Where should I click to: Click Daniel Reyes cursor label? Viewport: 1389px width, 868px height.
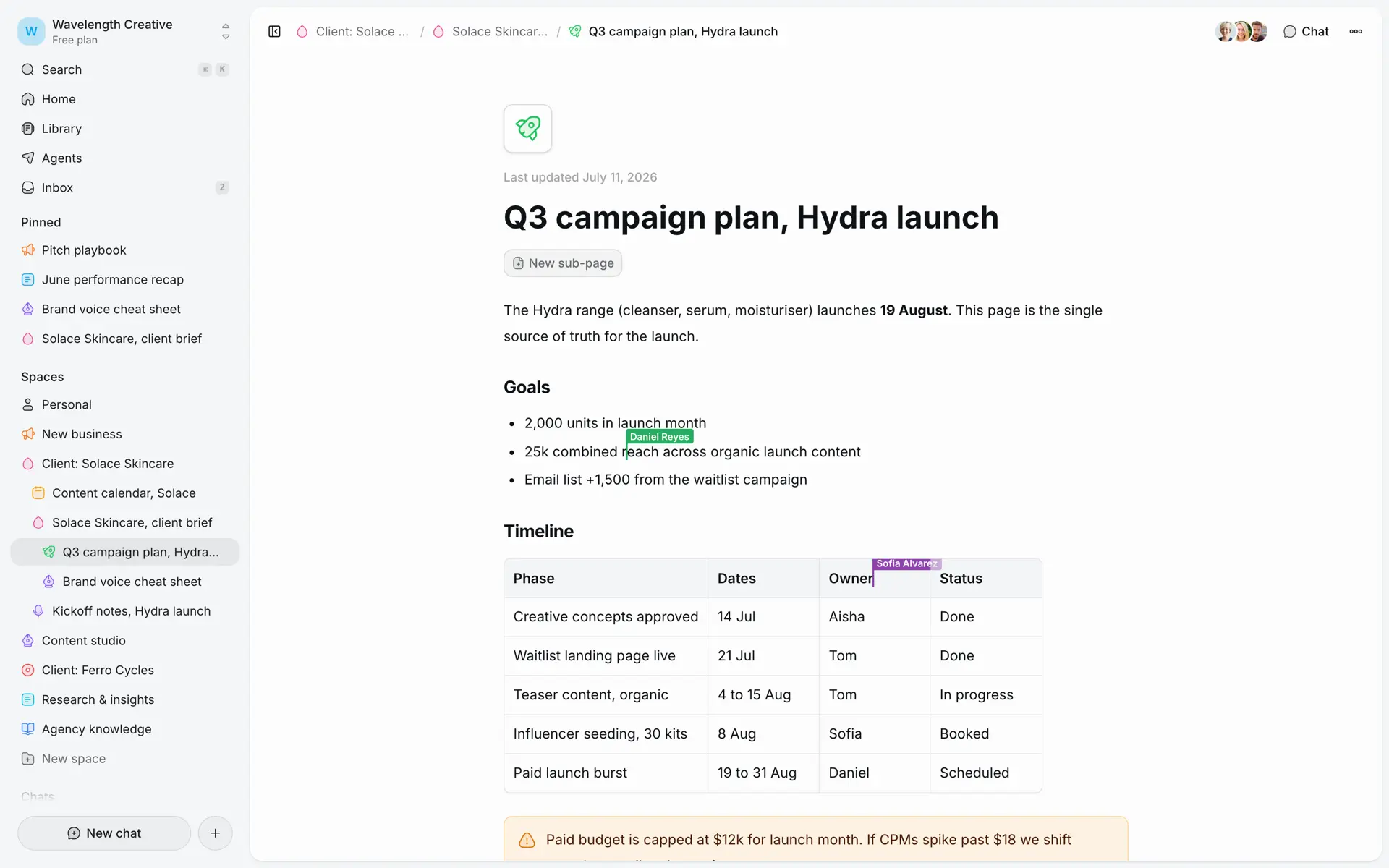pyautogui.click(x=659, y=437)
